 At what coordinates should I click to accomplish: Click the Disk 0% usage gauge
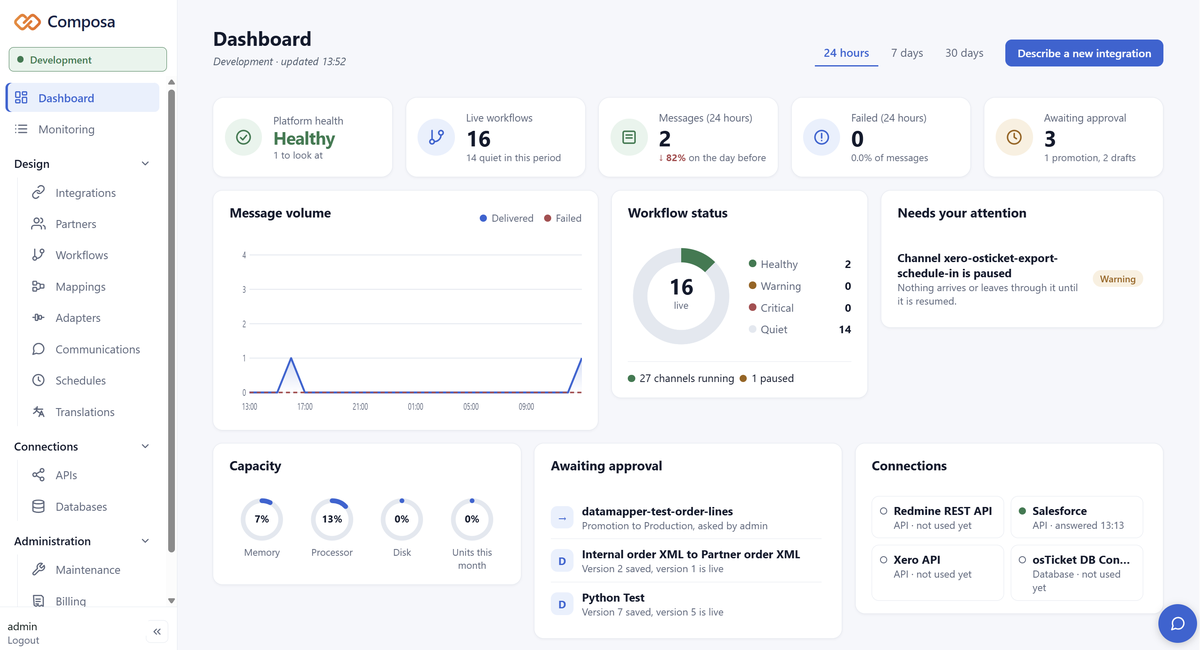[x=402, y=519]
